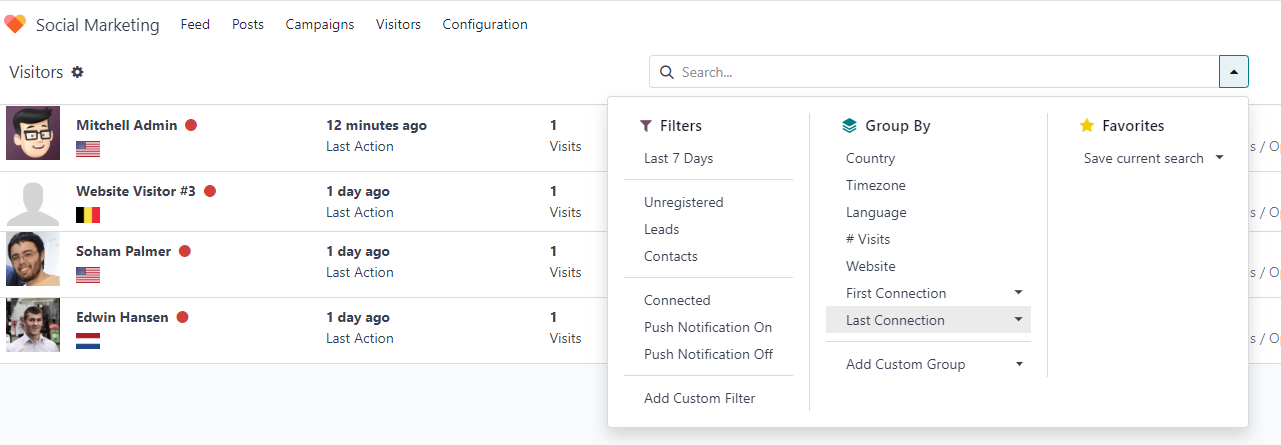1281x445 pixels.
Task: Enable the Push Notification On filter
Action: [708, 327]
